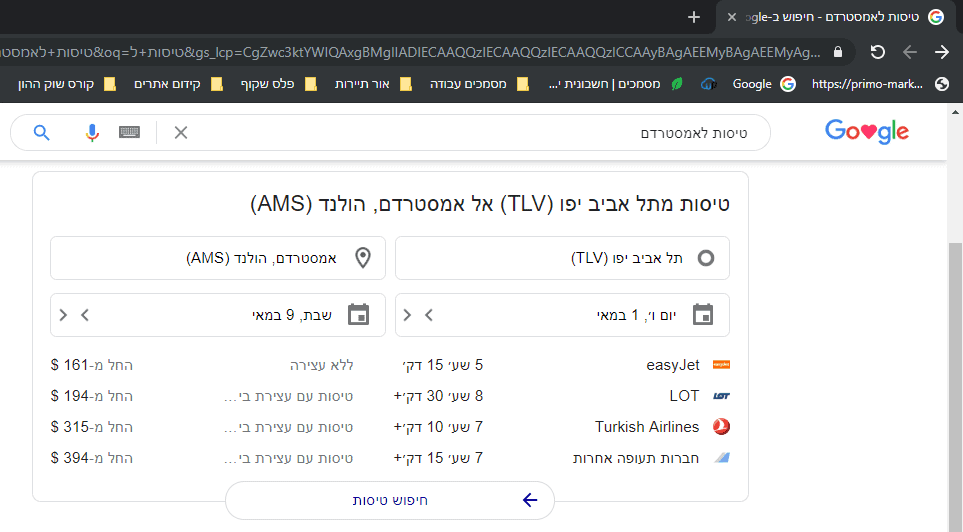This screenshot has height=532, width=963.
Task: Clear the search query with the X icon
Action: pyautogui.click(x=181, y=133)
